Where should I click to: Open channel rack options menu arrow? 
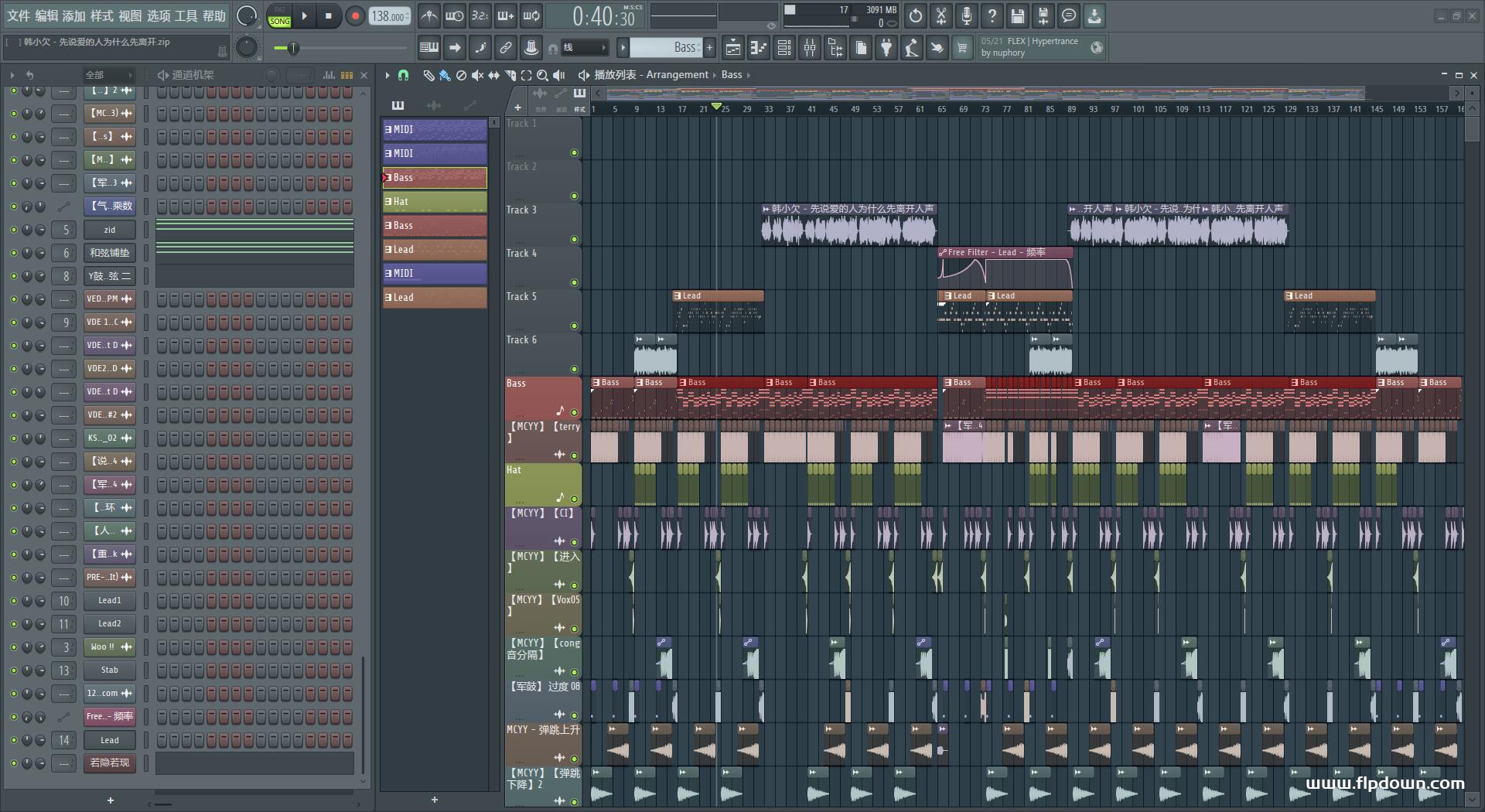click(12, 75)
